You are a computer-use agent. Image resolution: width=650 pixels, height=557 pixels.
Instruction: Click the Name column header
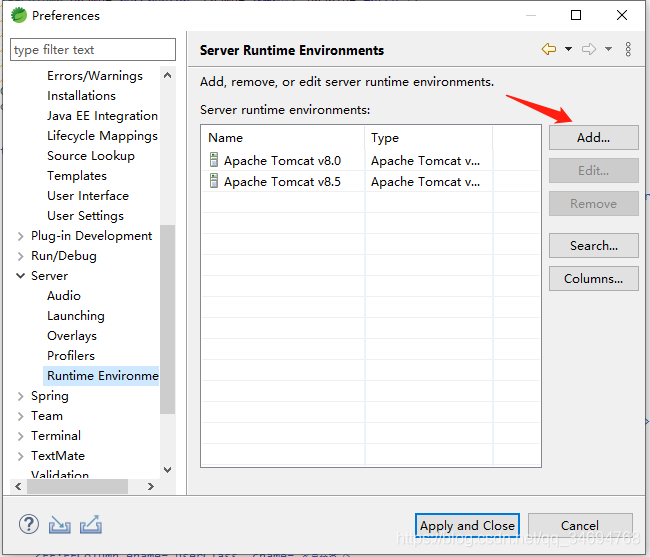[283, 138]
